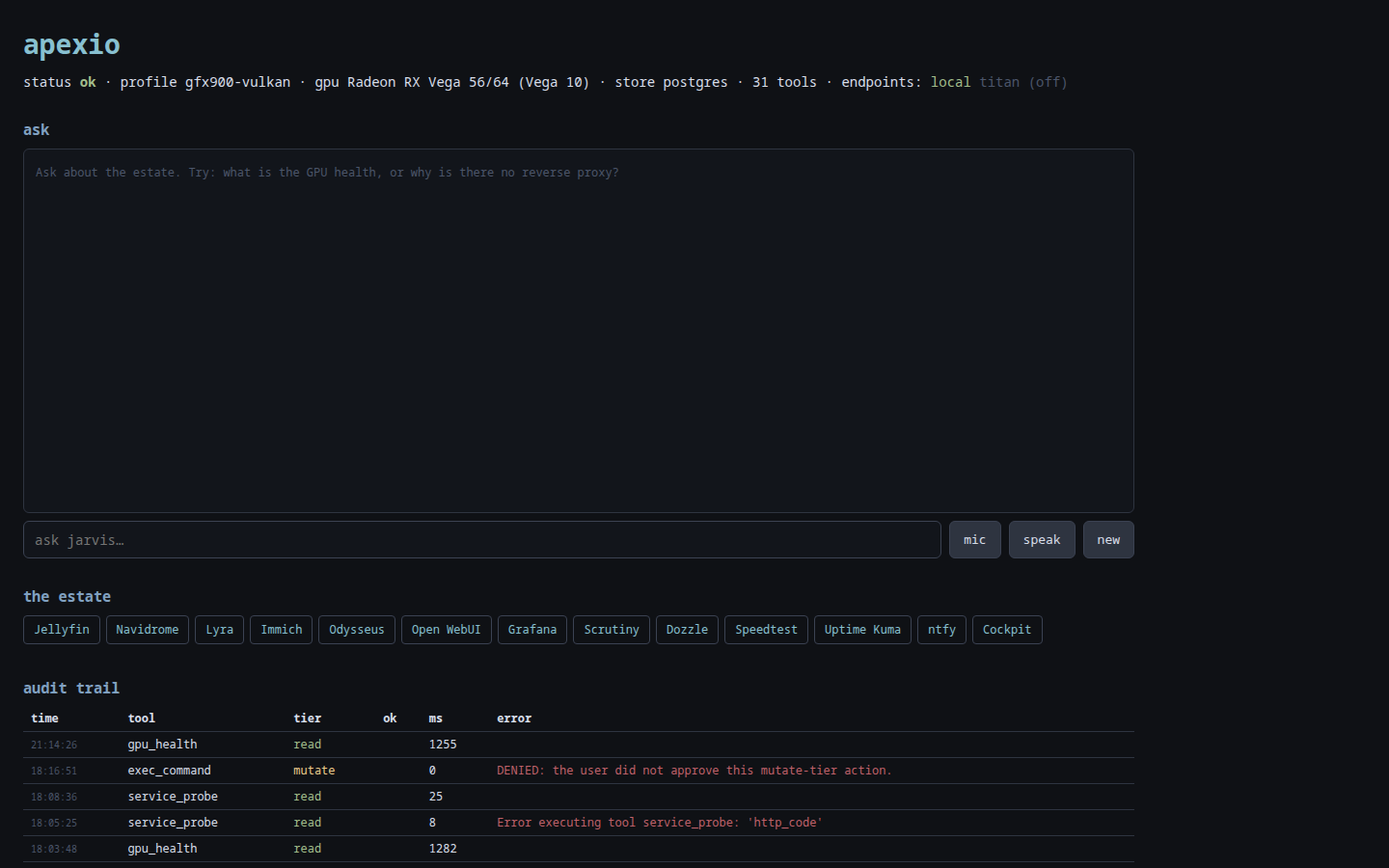Open the Immich service link
This screenshot has width=1389, height=868.
pos(282,630)
